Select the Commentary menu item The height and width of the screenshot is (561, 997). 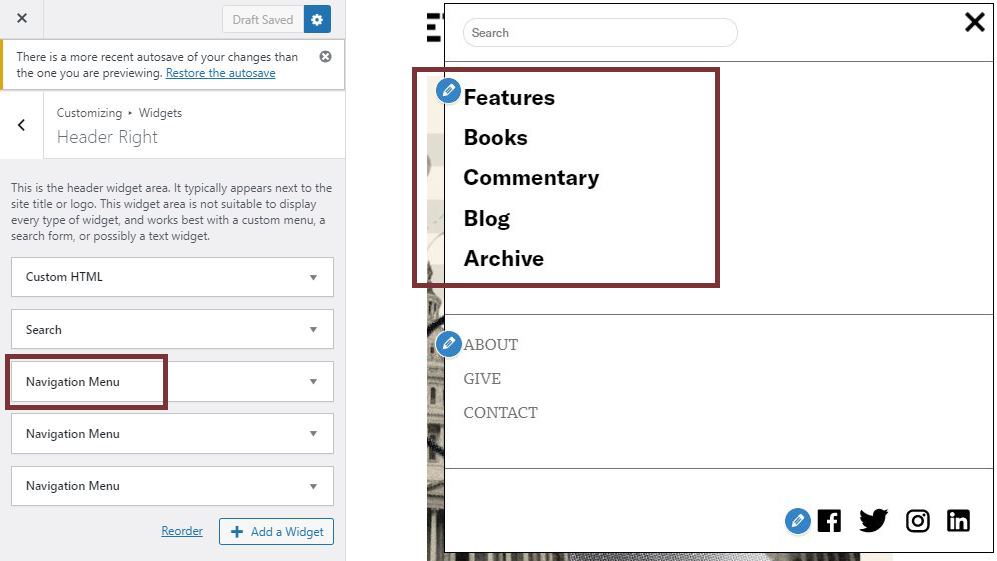coord(531,178)
